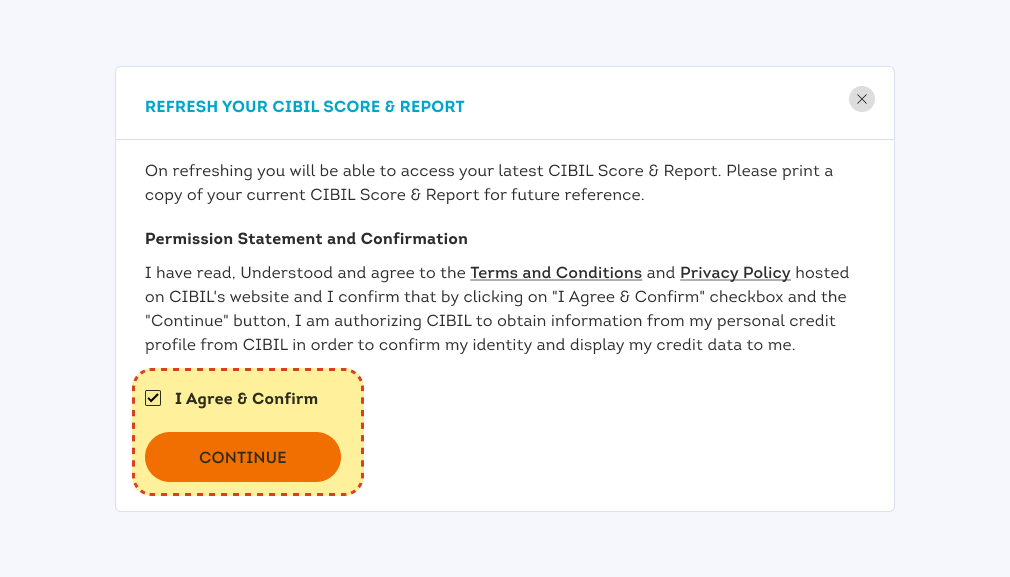Close the refresh CIBIL score dialog
Image resolution: width=1010 pixels, height=577 pixels.
tap(861, 99)
